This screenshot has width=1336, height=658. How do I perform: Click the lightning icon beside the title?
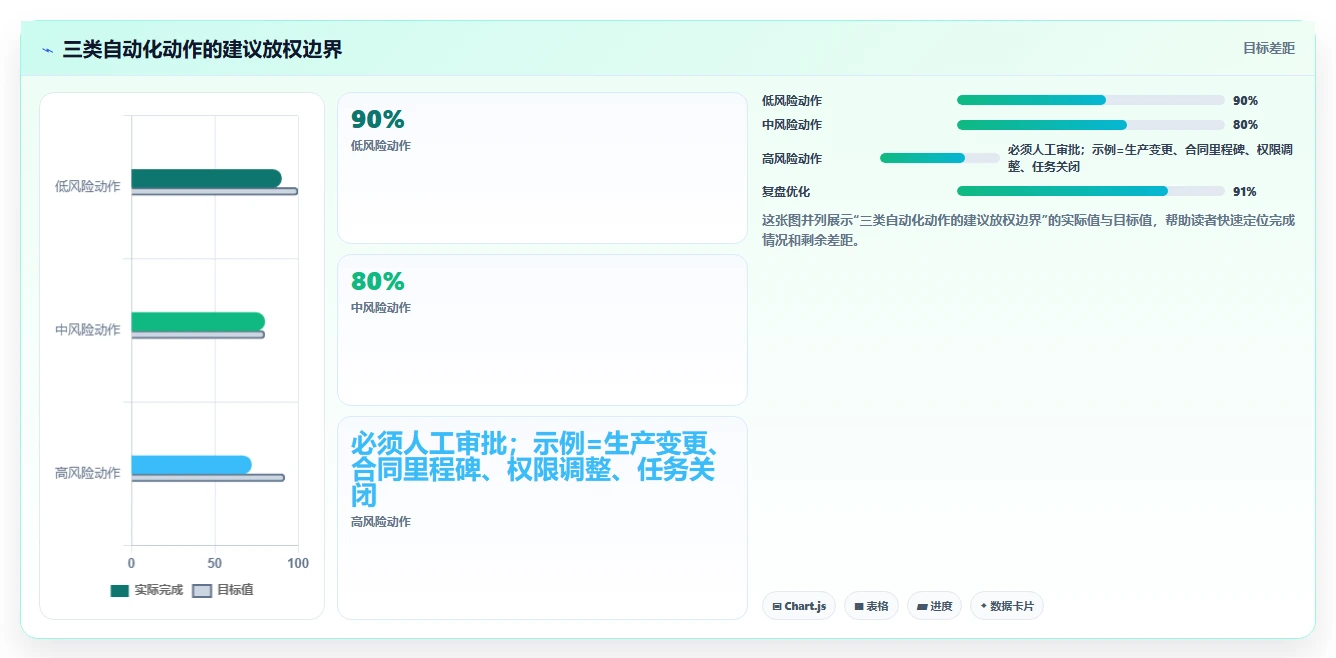(x=47, y=49)
